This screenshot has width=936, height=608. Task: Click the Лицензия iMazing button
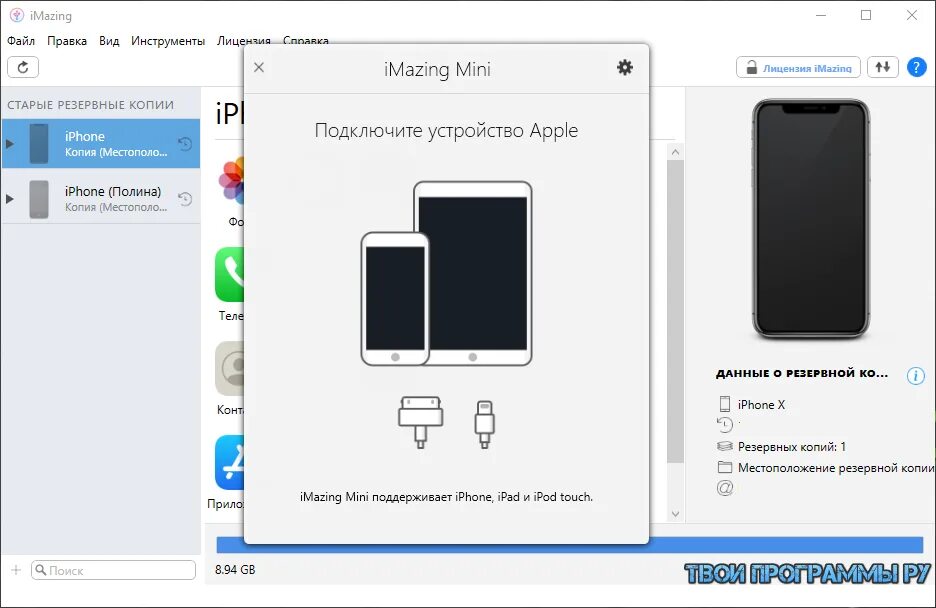tap(798, 67)
